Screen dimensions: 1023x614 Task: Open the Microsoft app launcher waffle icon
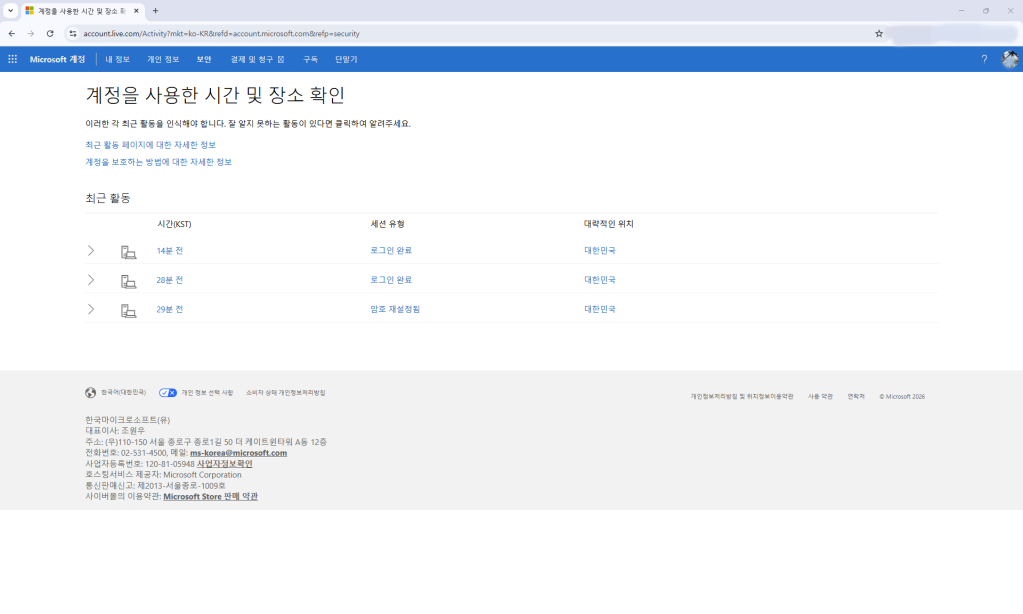[12, 59]
